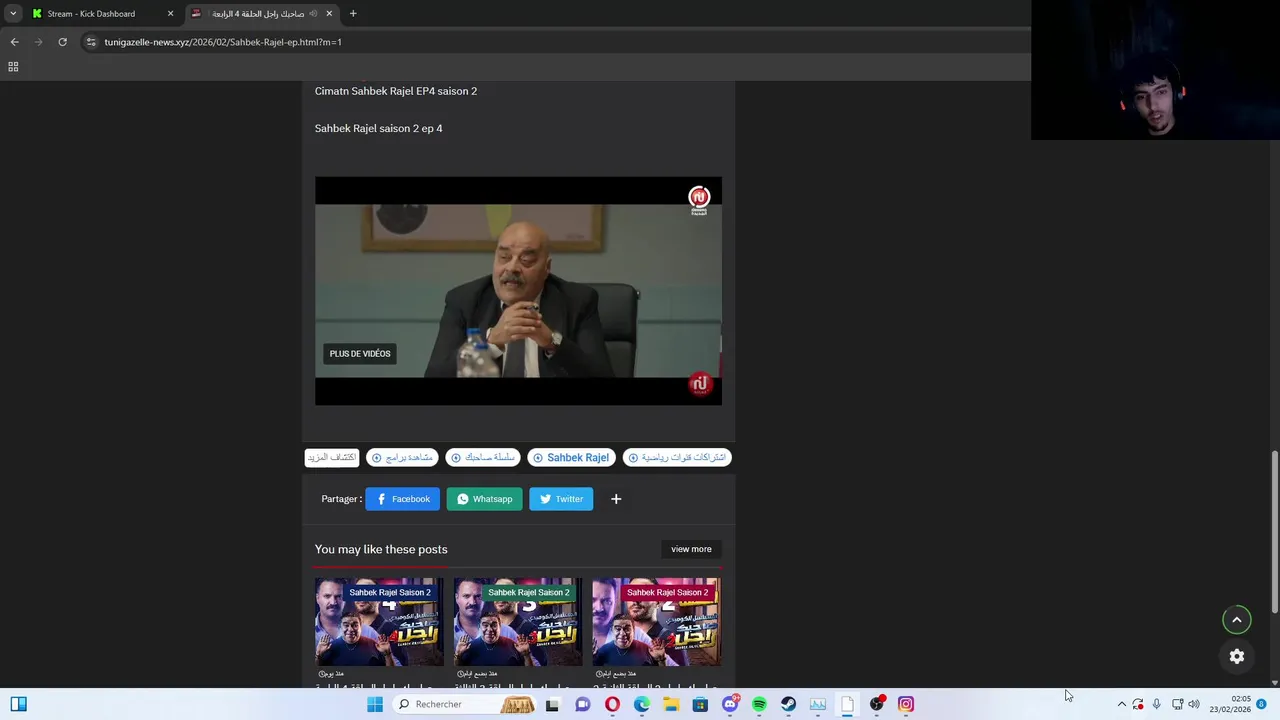1280x720 pixels.
Task: Click the اكتشاف المزيد tag
Action: point(332,458)
